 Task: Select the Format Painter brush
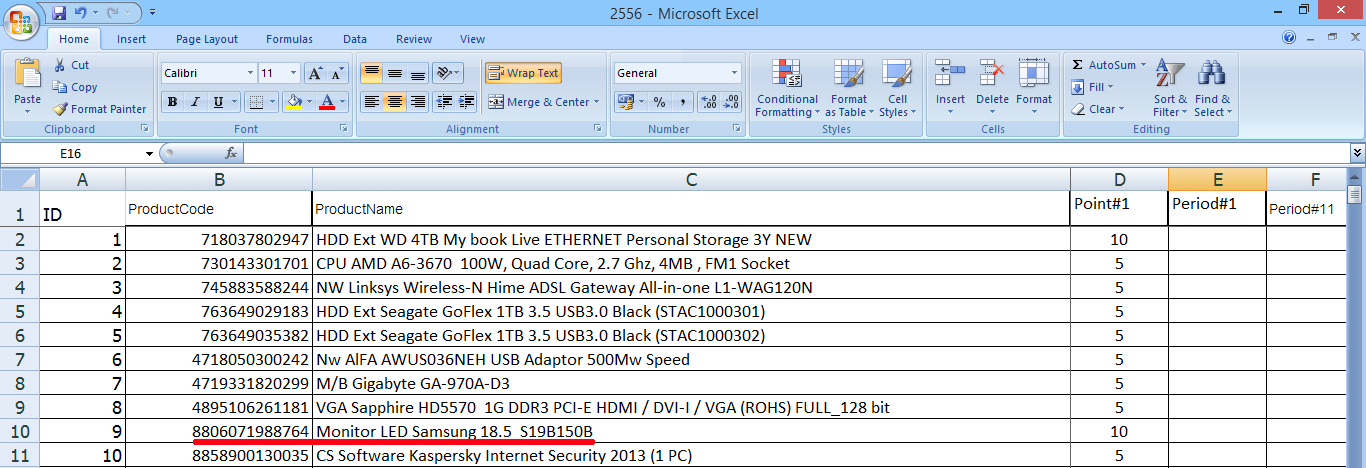tap(60, 109)
